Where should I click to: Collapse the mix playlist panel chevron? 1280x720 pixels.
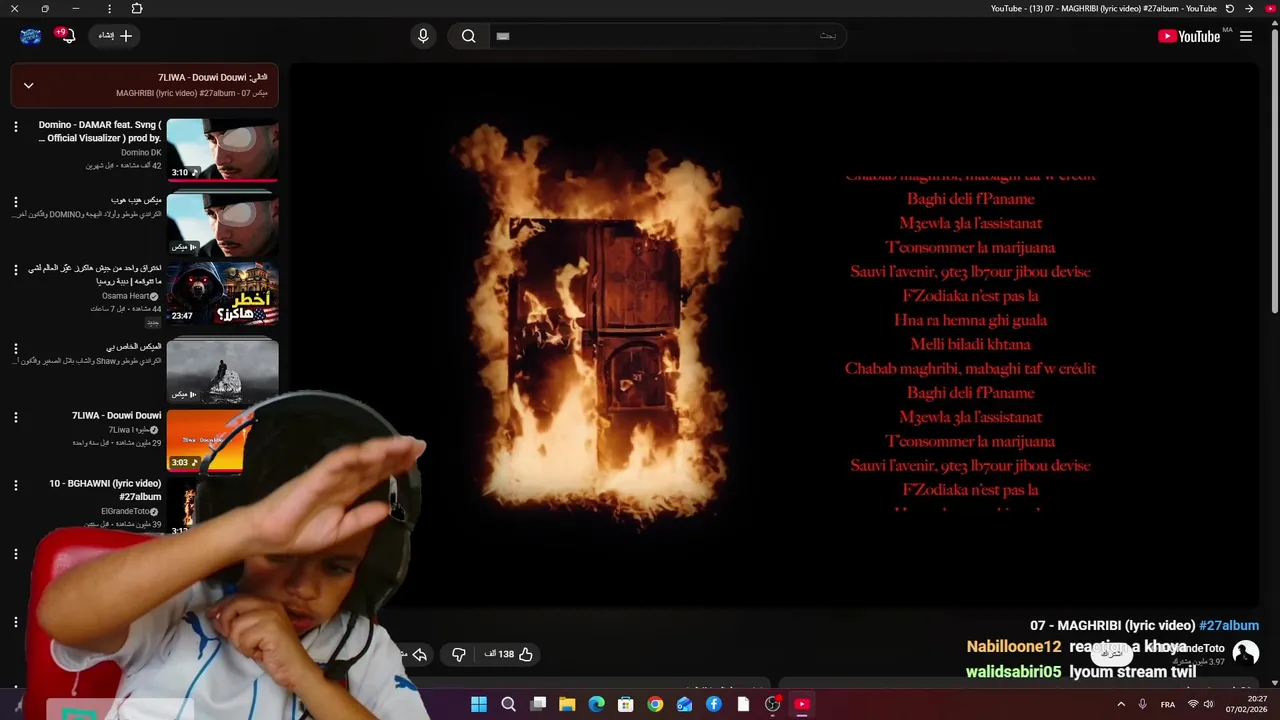[28, 85]
